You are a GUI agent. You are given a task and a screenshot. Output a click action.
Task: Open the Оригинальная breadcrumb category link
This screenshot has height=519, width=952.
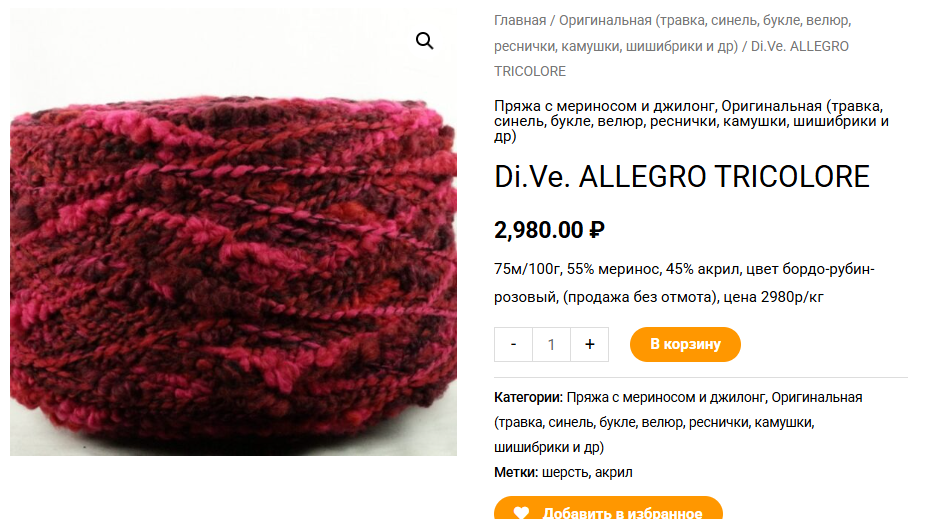pyautogui.click(x=673, y=33)
